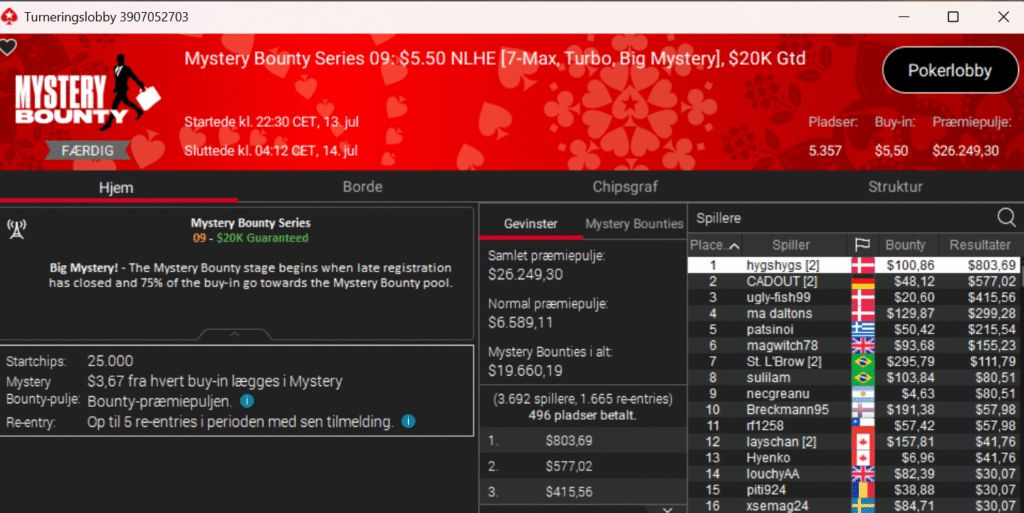Minimize the tournament lobby window
Screen dimensions: 1024x513
pos(904,16)
